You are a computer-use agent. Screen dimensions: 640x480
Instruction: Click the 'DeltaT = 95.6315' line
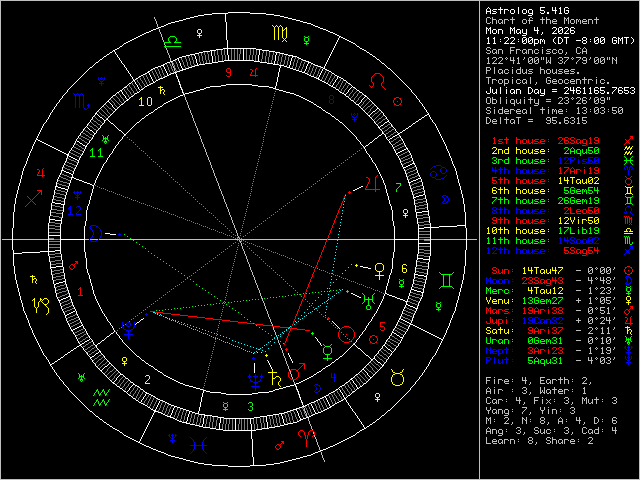click(536, 121)
